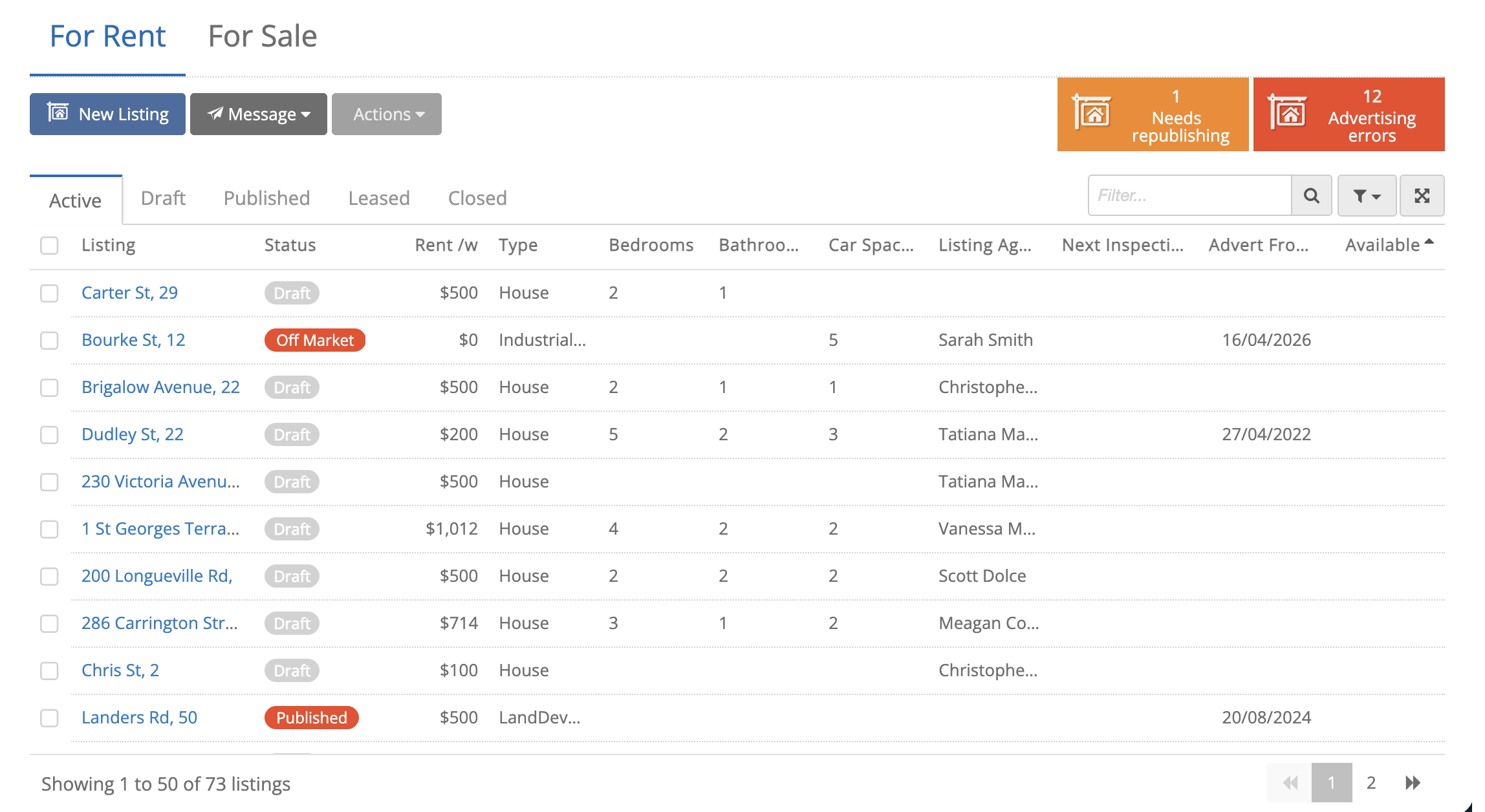This screenshot has width=1485, height=812.
Task: Sort by the Advert From column header
Action: (x=1258, y=246)
